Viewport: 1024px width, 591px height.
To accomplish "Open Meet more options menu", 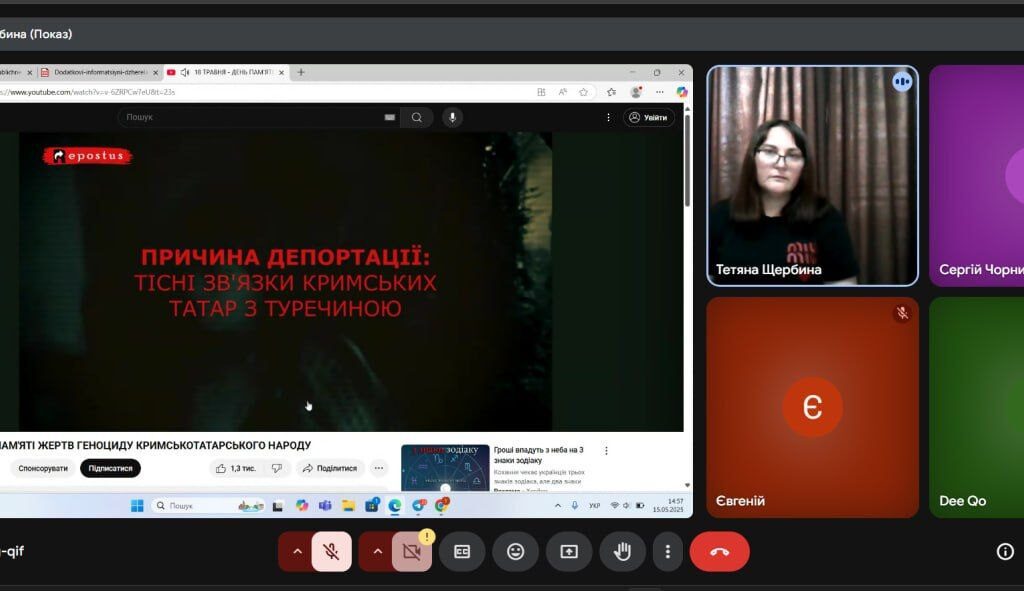I will pyautogui.click(x=667, y=552).
